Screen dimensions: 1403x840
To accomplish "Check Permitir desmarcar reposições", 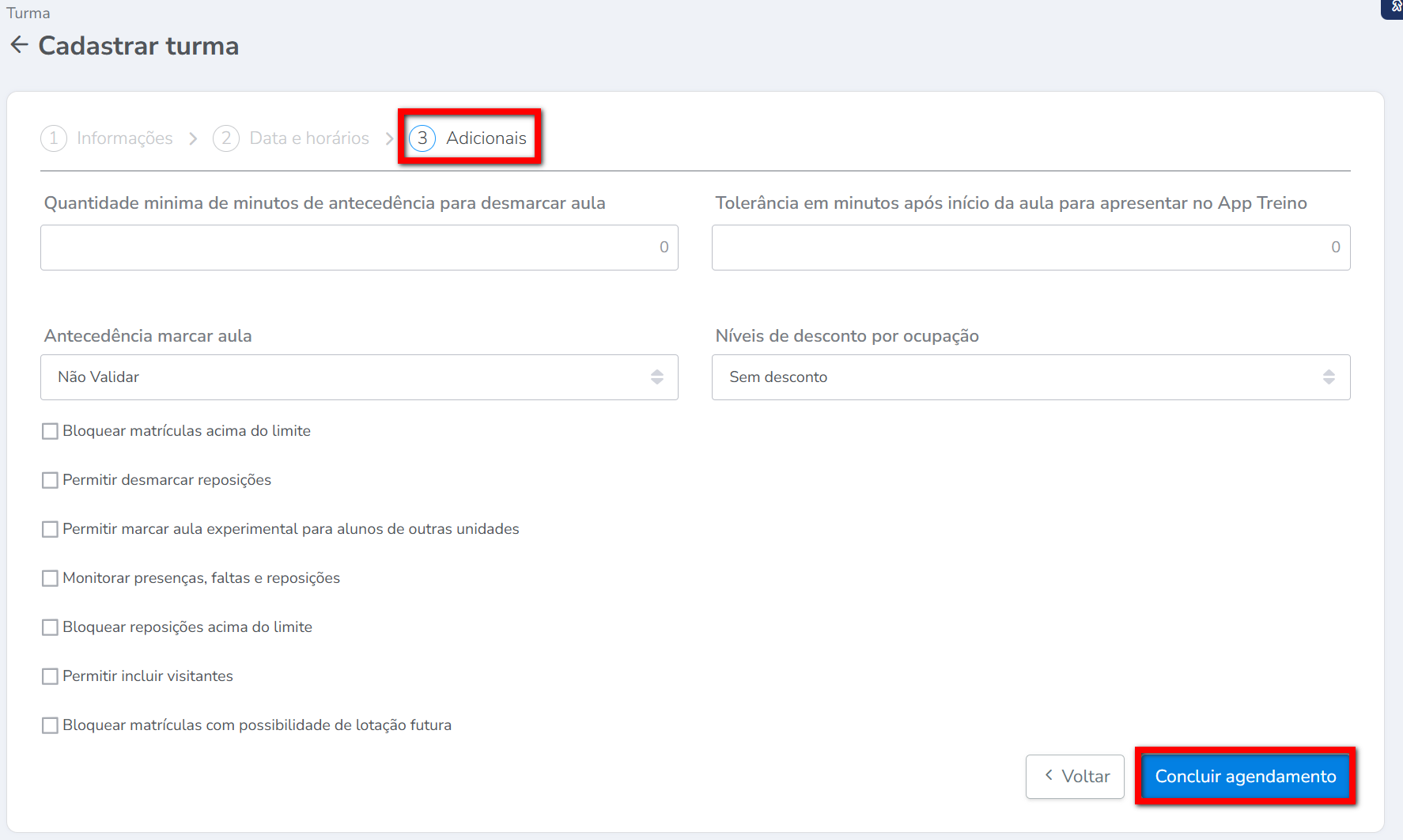I will click(50, 480).
